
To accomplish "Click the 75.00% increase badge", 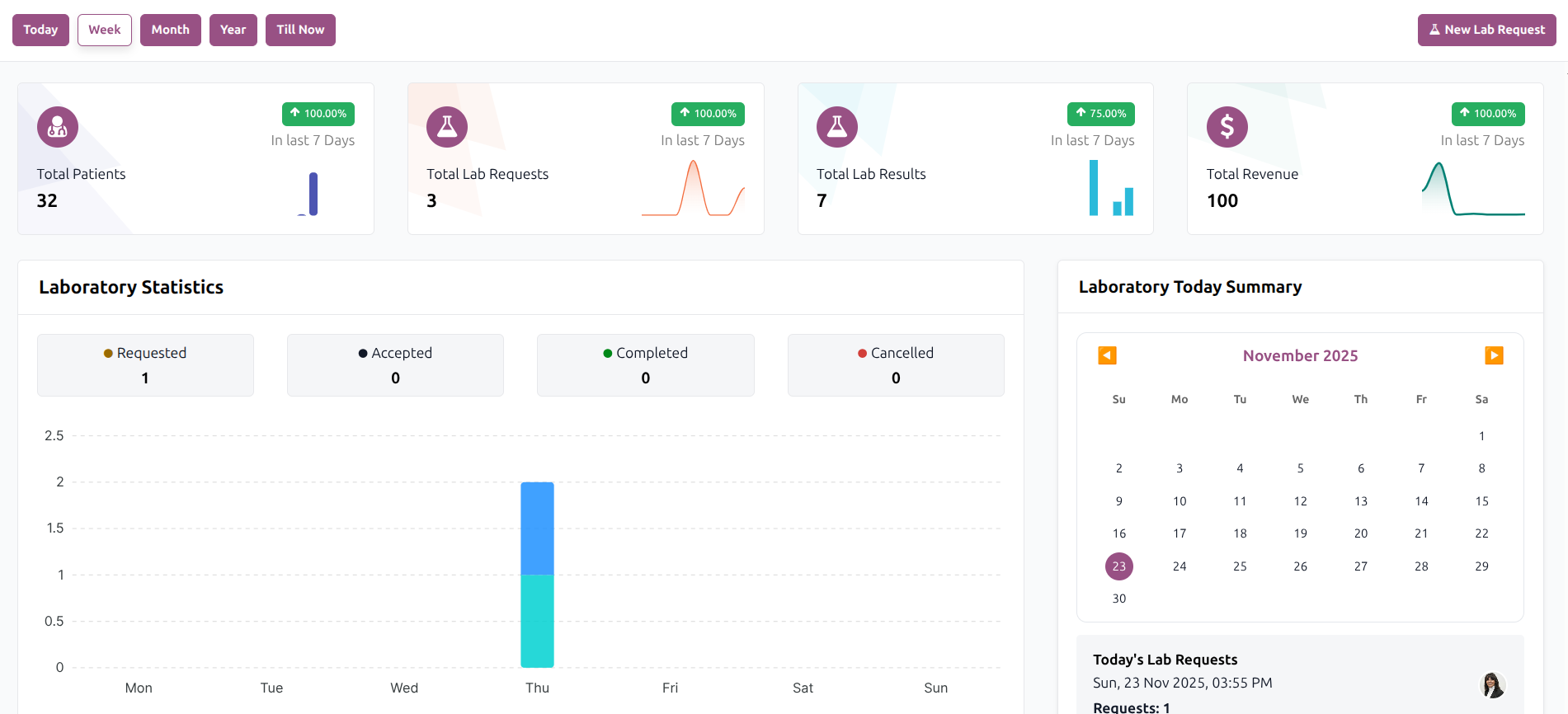I will click(1100, 114).
